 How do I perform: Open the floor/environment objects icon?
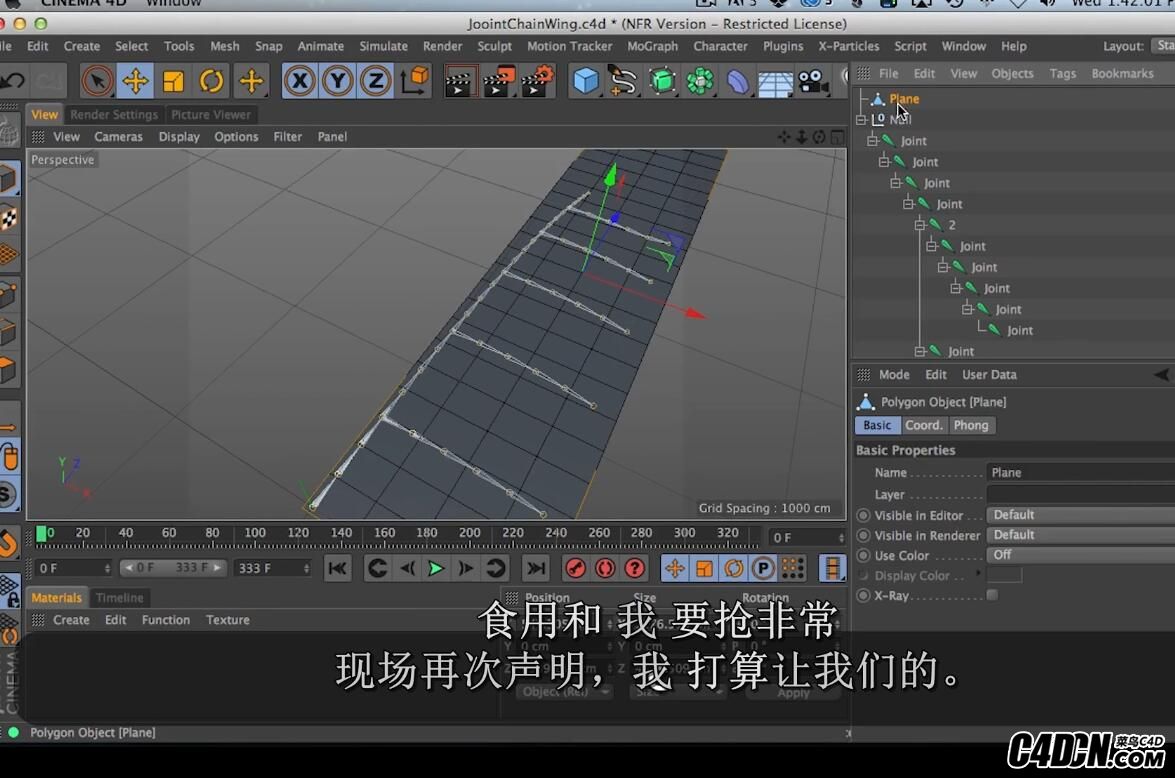click(x=776, y=81)
